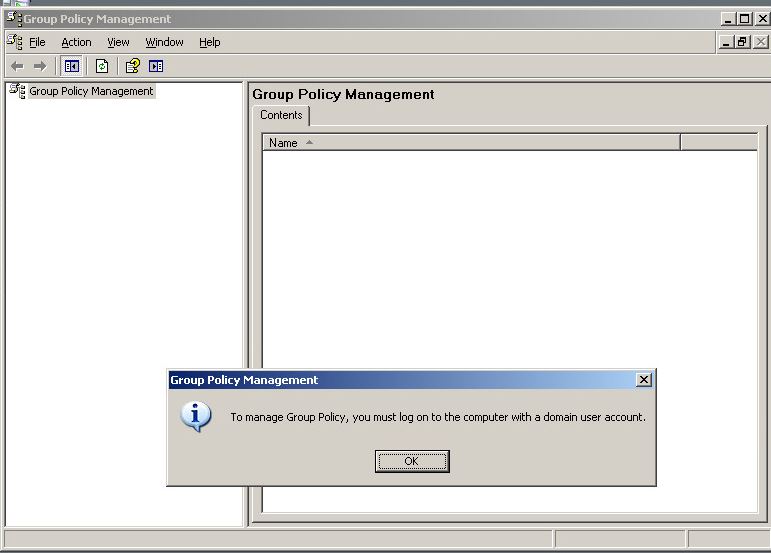The height and width of the screenshot is (553, 771).
Task: Click the Forward arrow in the toolbar
Action: (40, 66)
